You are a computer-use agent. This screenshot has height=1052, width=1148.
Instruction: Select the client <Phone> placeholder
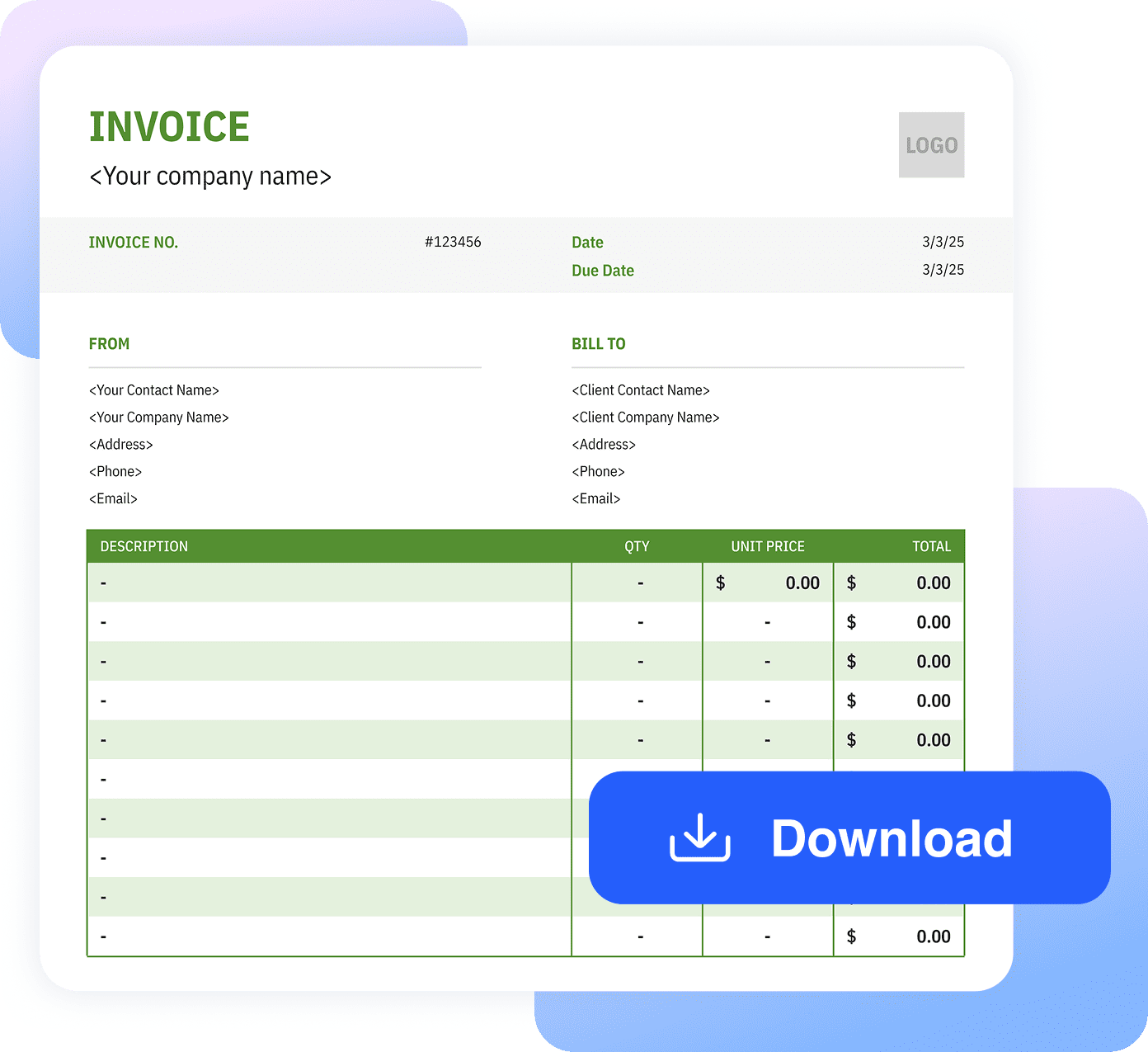click(598, 471)
